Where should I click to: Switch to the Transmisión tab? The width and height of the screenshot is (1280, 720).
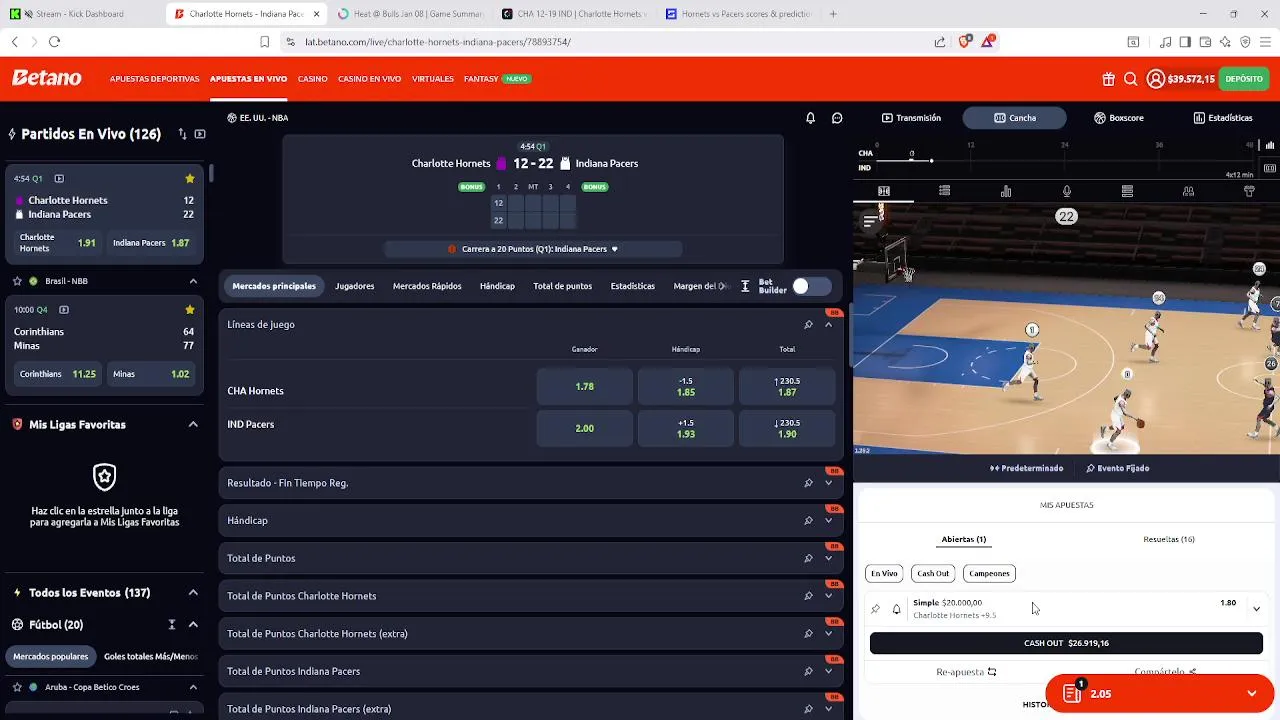pos(911,118)
